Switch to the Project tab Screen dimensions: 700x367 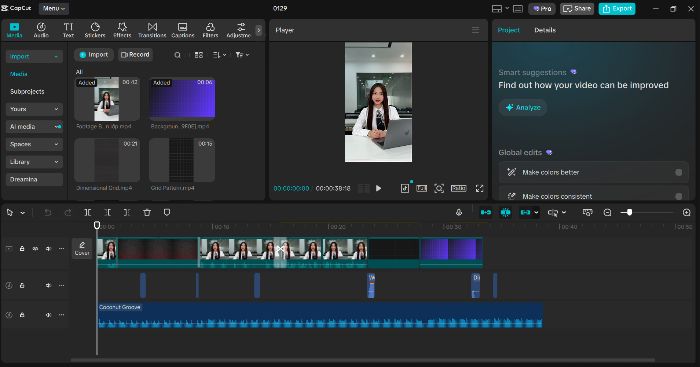(508, 30)
